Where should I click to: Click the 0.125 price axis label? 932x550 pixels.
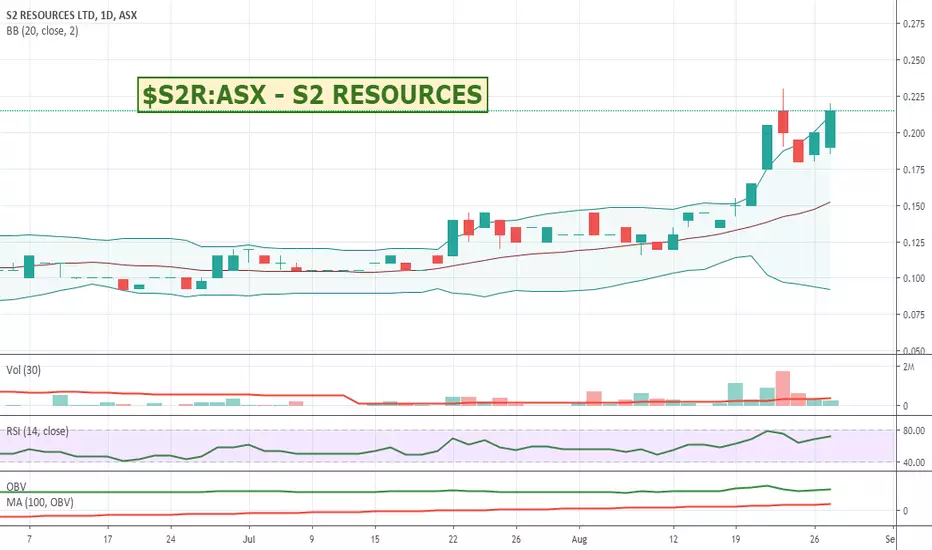click(x=914, y=242)
